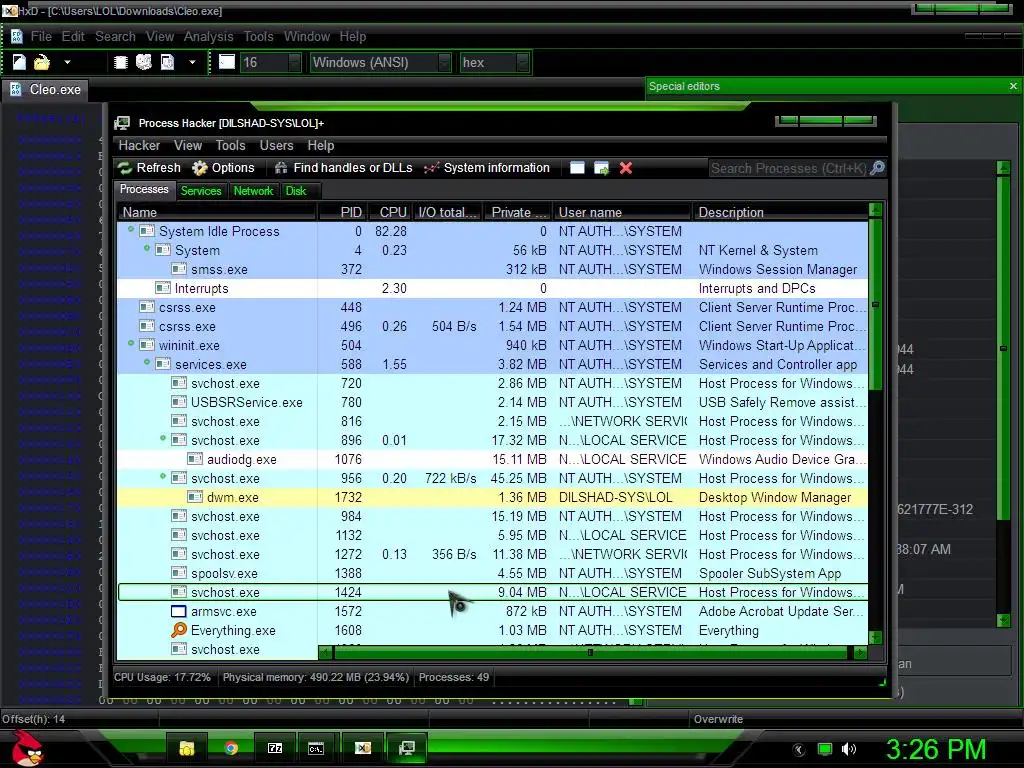Sort by the PID column header
1024x768 pixels.
342,212
